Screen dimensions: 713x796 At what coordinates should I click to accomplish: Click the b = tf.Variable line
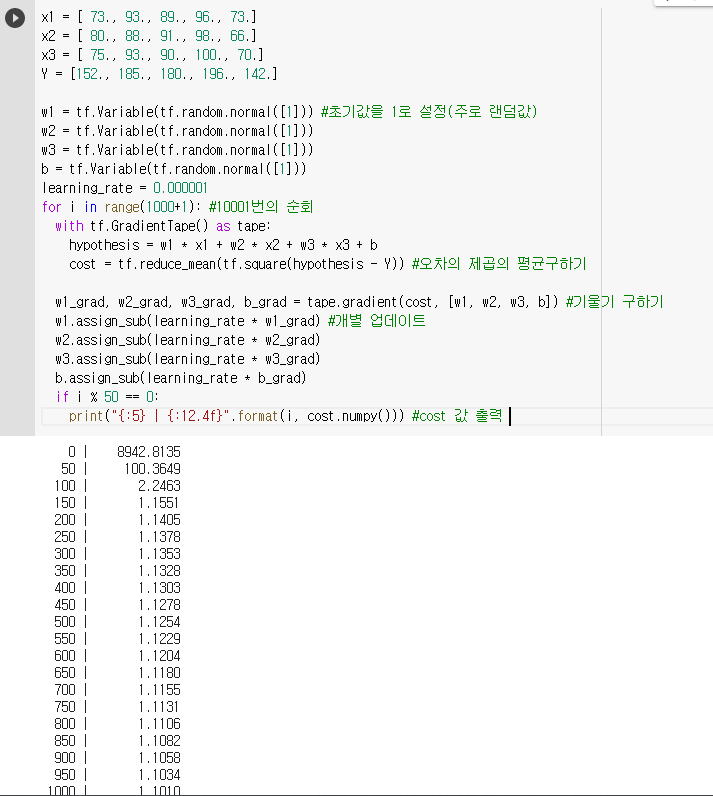point(174,169)
